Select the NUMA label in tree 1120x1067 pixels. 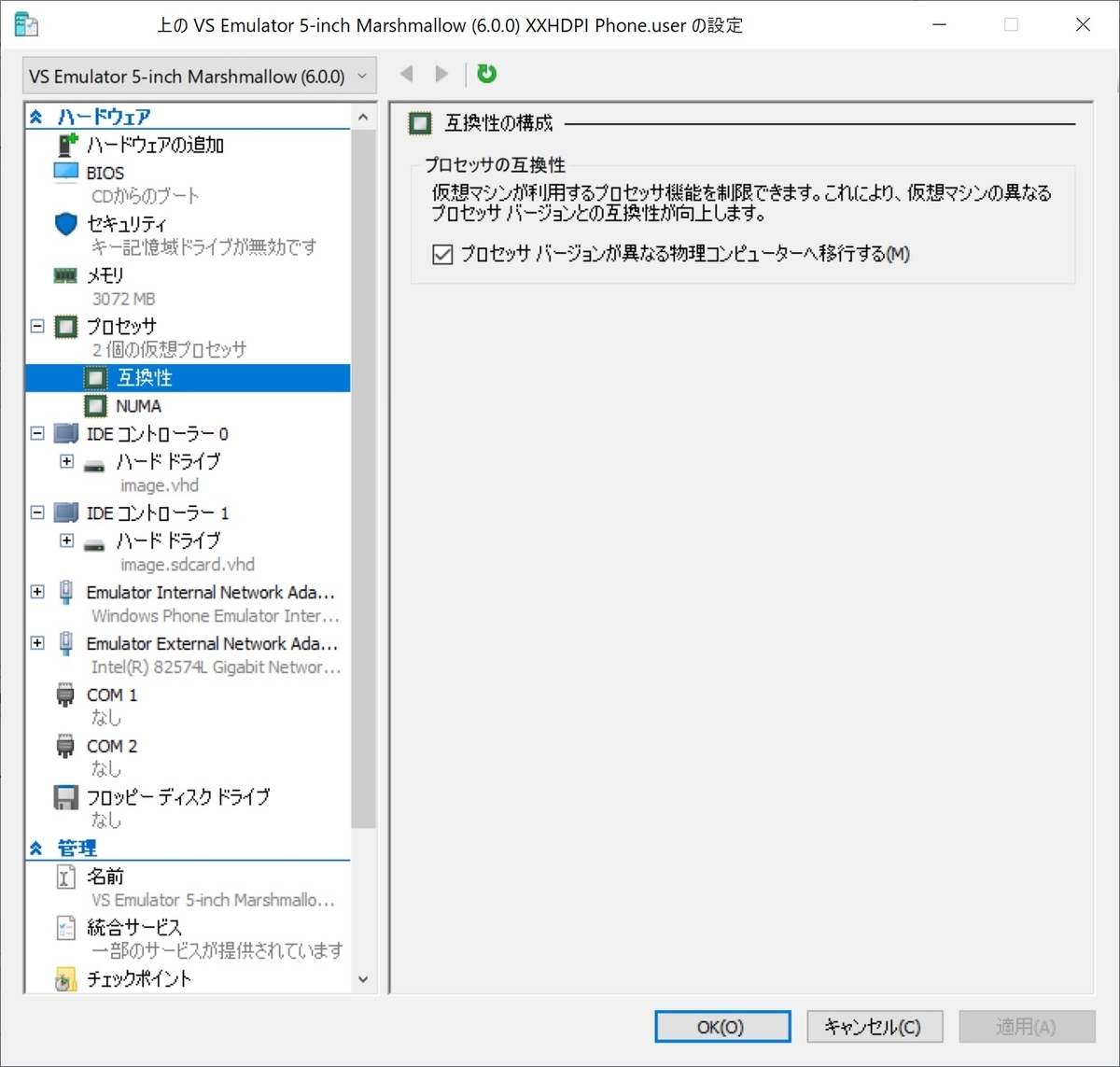pyautogui.click(x=138, y=406)
